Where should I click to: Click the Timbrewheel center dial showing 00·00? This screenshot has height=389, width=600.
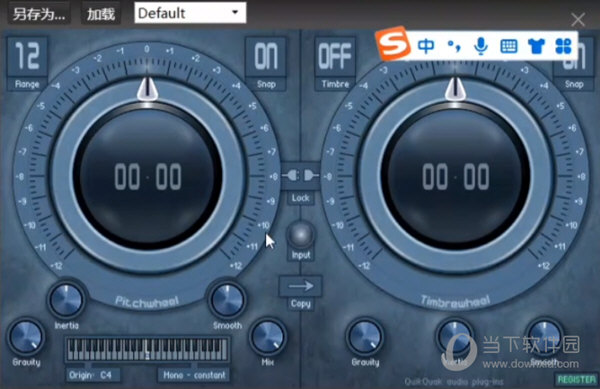pyautogui.click(x=455, y=177)
